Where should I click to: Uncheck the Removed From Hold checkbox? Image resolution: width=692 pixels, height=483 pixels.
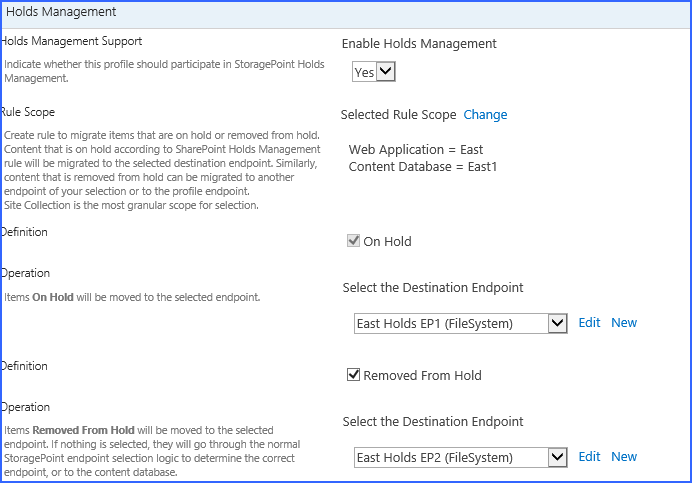[353, 375]
